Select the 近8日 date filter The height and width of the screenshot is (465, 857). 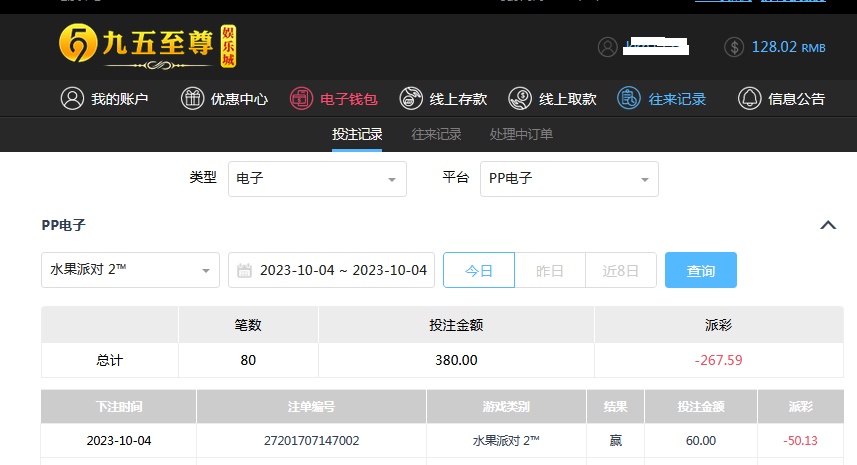coord(621,270)
